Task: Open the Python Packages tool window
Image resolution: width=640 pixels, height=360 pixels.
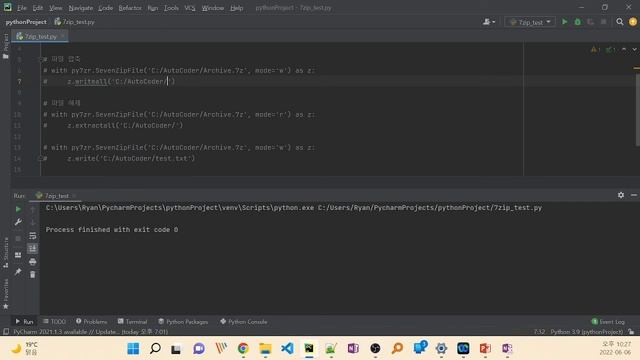Action: coord(183,322)
